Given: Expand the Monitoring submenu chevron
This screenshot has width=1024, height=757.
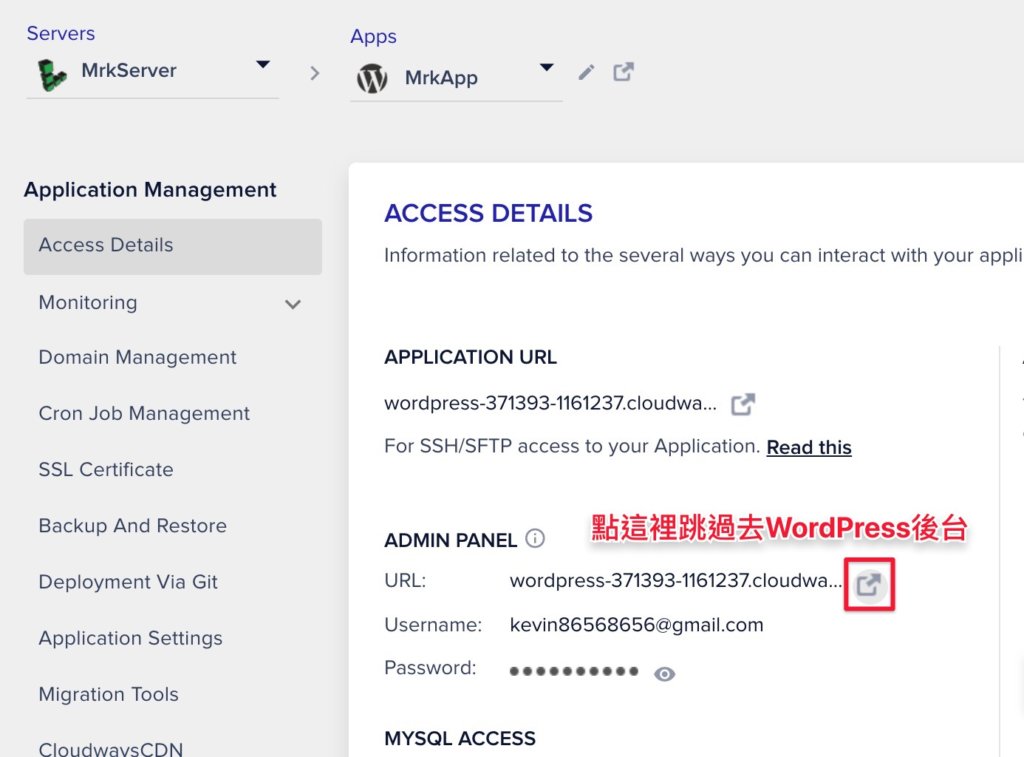Looking at the screenshot, I should tap(293, 304).
